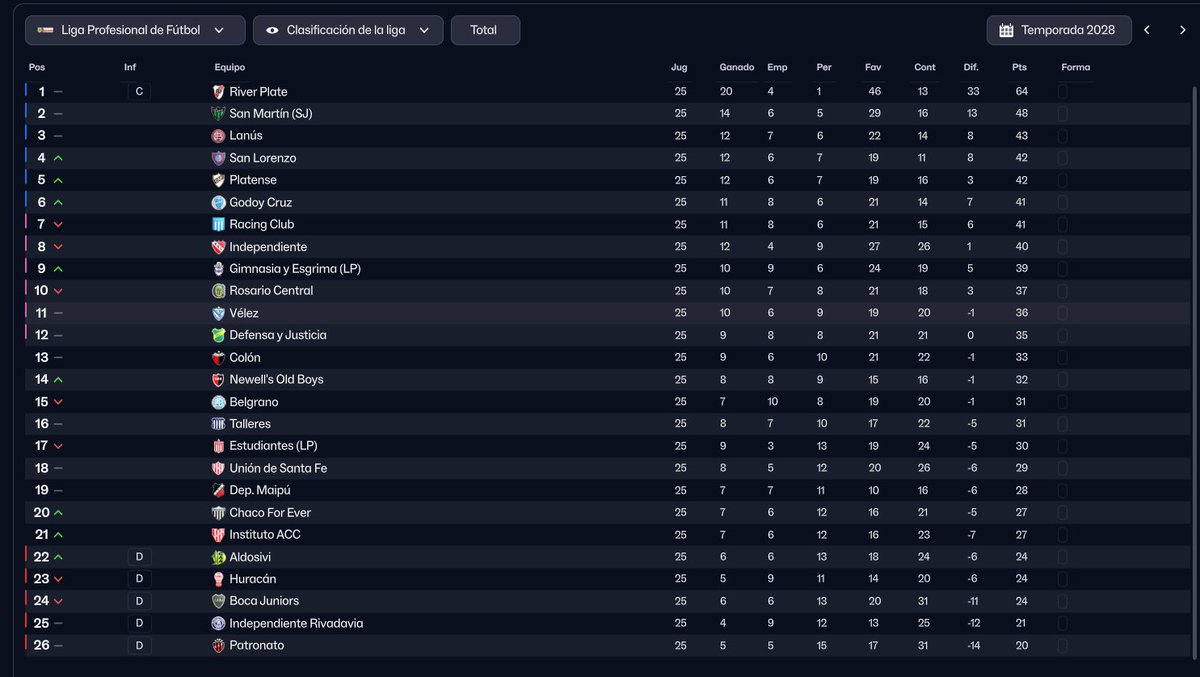This screenshot has height=677, width=1200.
Task: Sort by the Emp column header
Action: (x=777, y=67)
